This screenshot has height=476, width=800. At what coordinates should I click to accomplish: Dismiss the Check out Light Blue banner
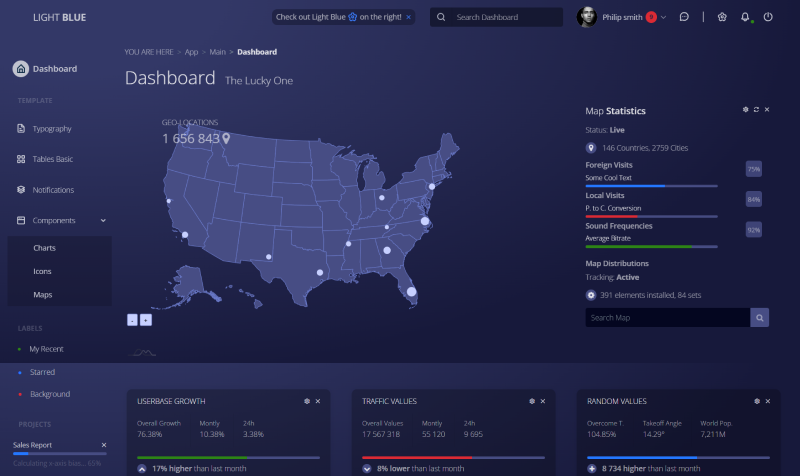pyautogui.click(x=408, y=17)
